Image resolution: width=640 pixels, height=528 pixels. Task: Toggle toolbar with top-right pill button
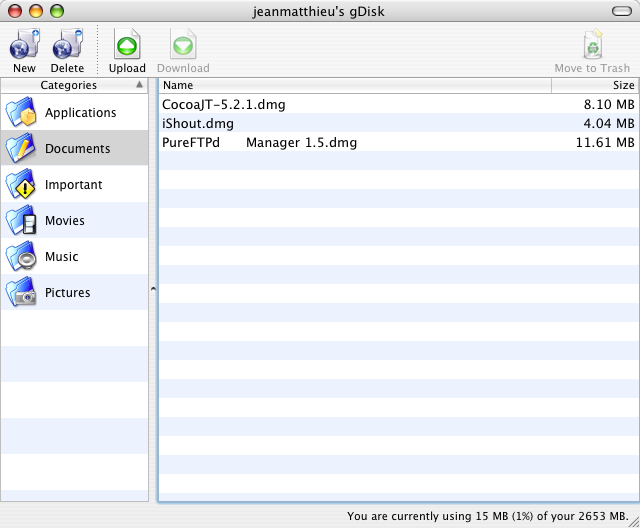coord(621,10)
